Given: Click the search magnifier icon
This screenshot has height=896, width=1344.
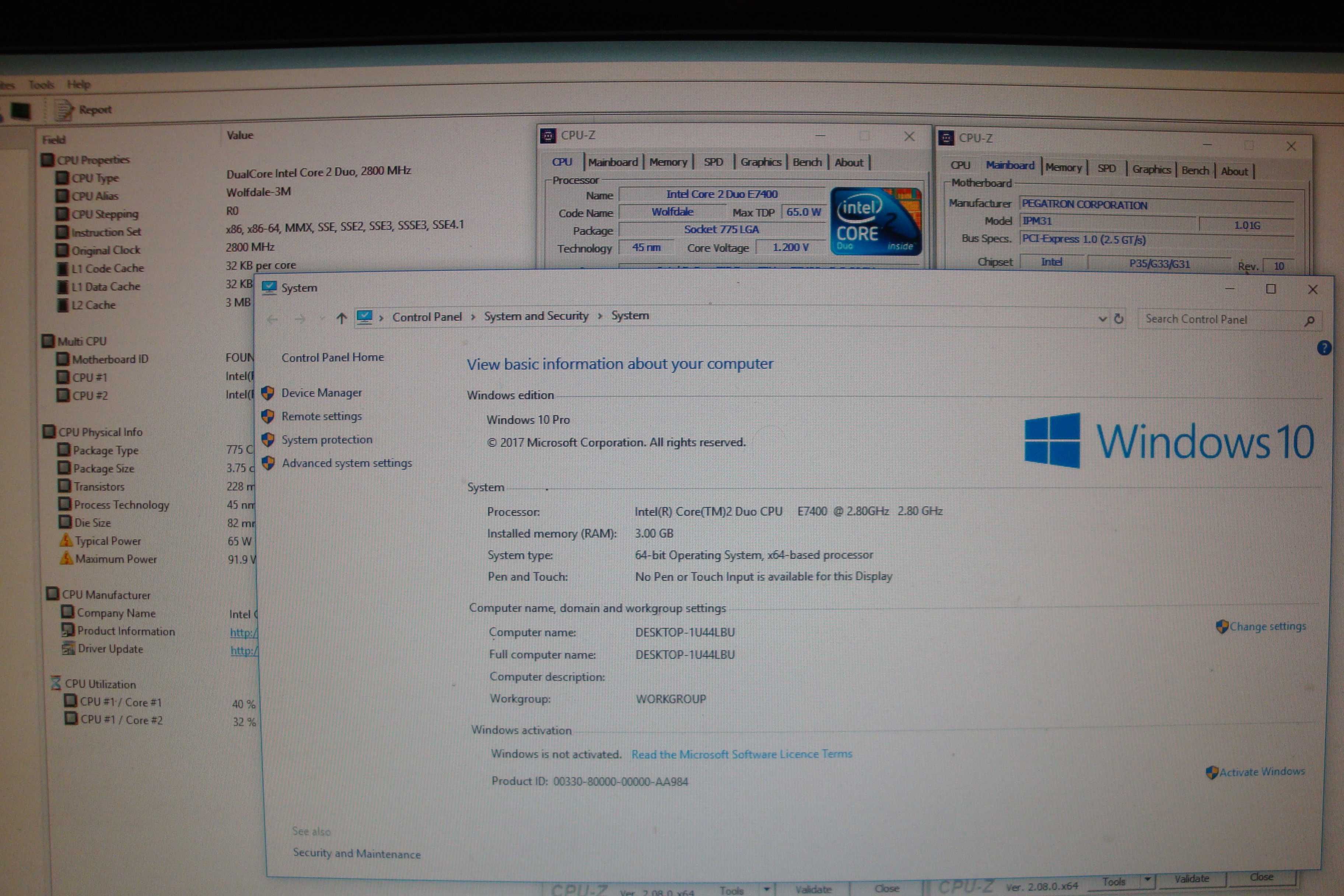Looking at the screenshot, I should click(1309, 321).
